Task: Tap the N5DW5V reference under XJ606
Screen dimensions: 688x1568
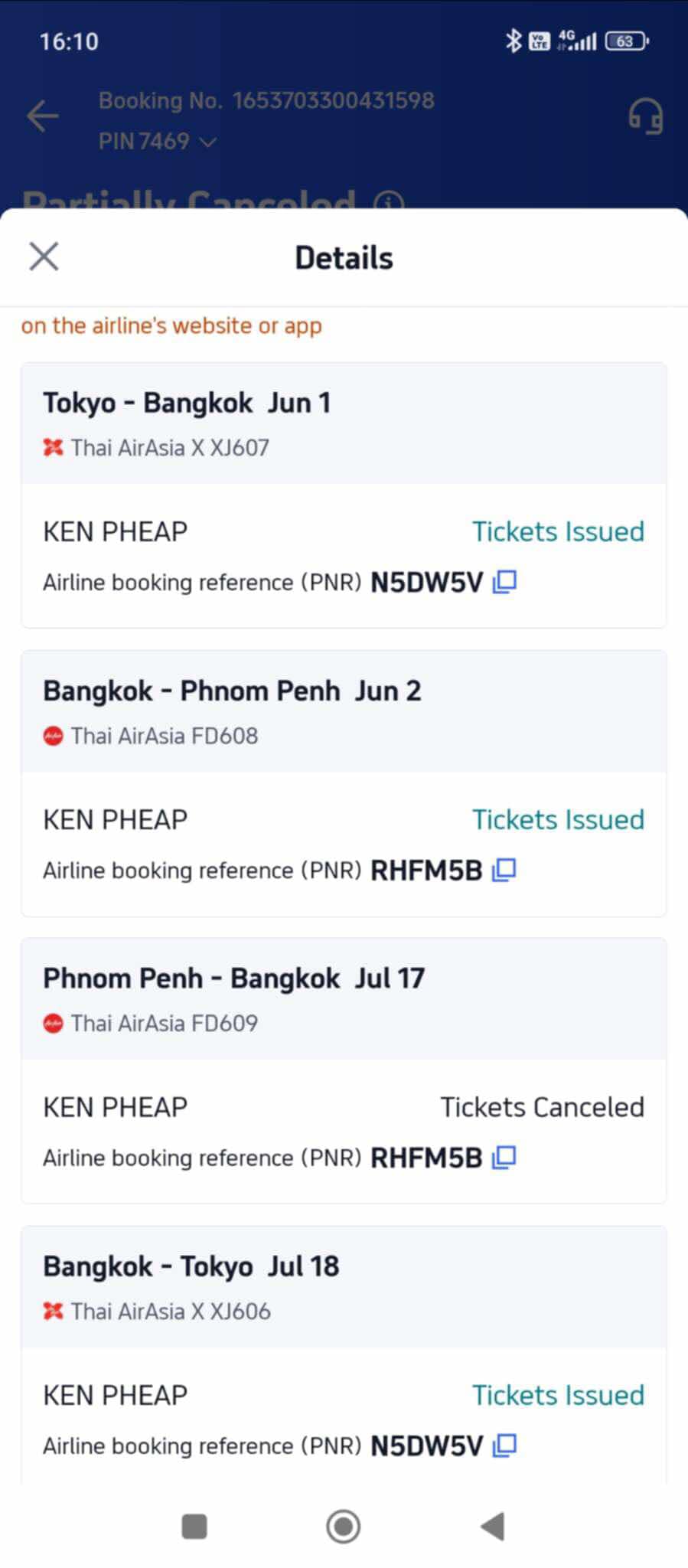Action: [426, 1445]
